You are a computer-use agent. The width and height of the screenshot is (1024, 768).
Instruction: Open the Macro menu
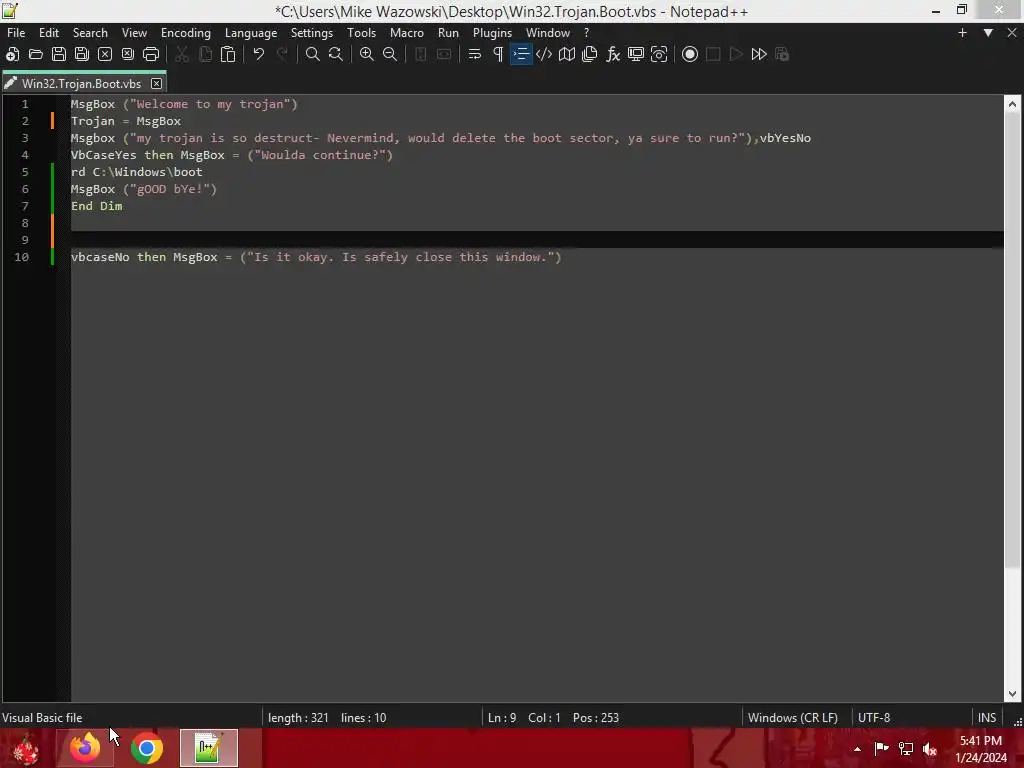(x=407, y=33)
